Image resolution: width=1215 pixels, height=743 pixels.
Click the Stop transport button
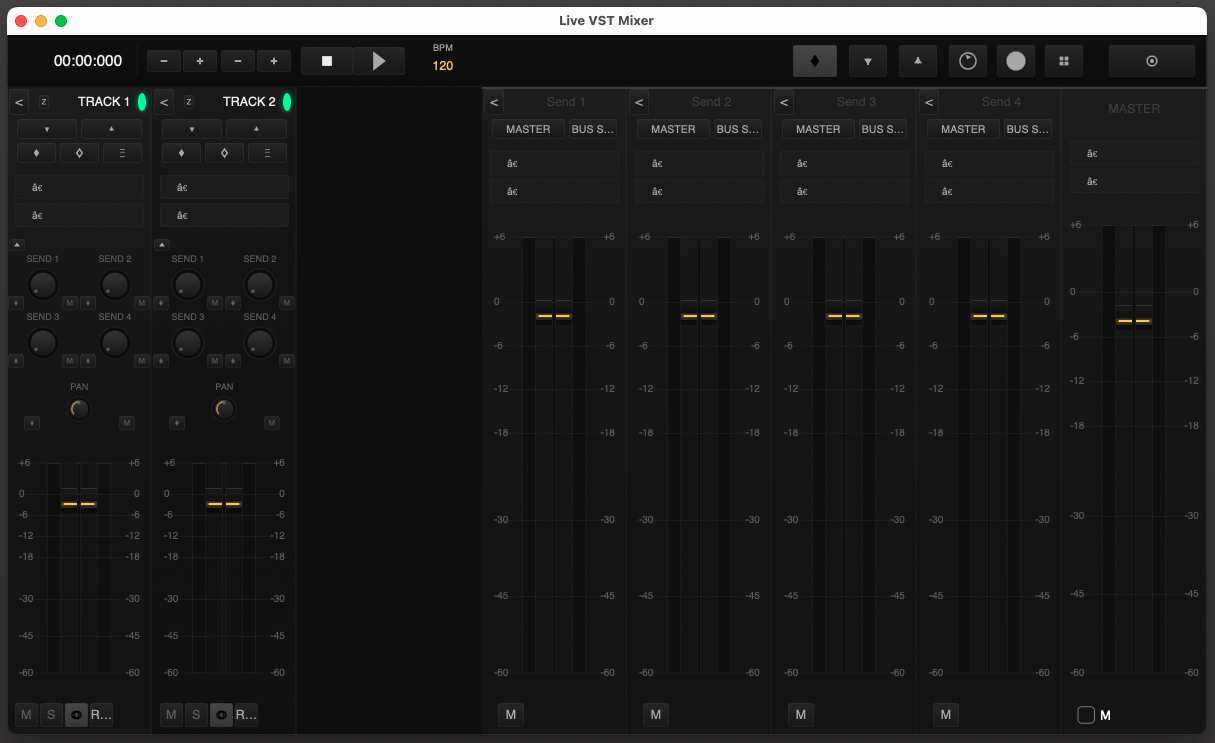coord(326,61)
